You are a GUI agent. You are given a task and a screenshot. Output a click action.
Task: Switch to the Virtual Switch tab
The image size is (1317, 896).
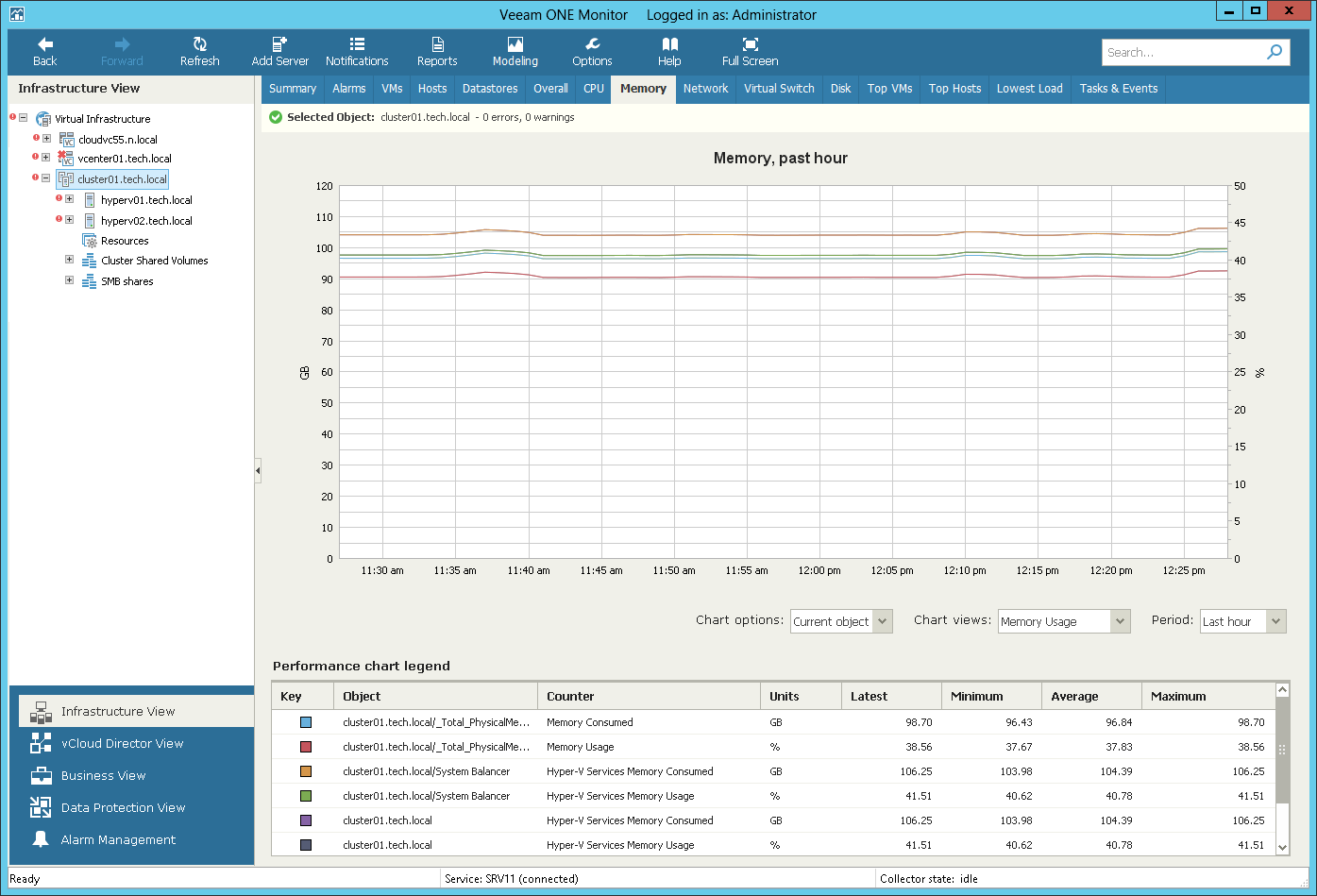point(779,89)
